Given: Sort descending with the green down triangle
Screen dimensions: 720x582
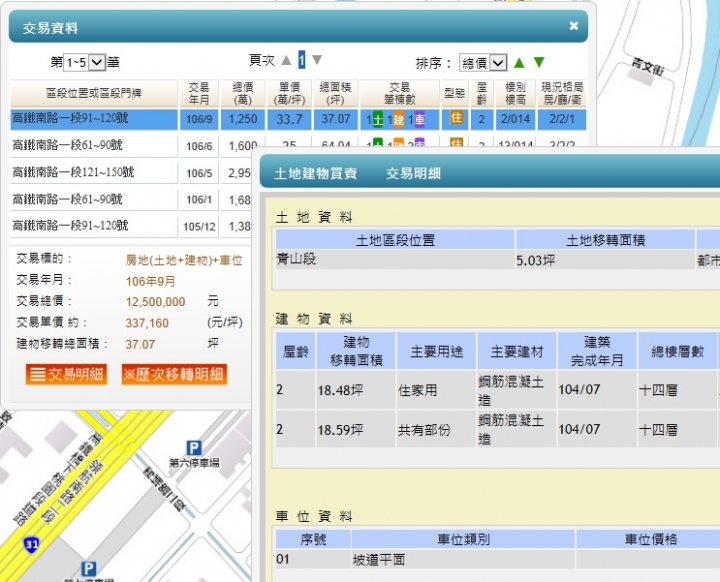Looking at the screenshot, I should [539, 62].
